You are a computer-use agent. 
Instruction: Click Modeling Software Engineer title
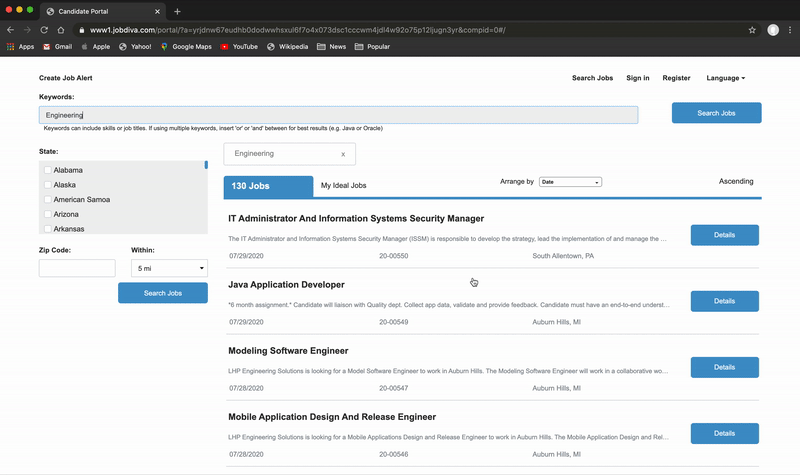tap(288, 351)
